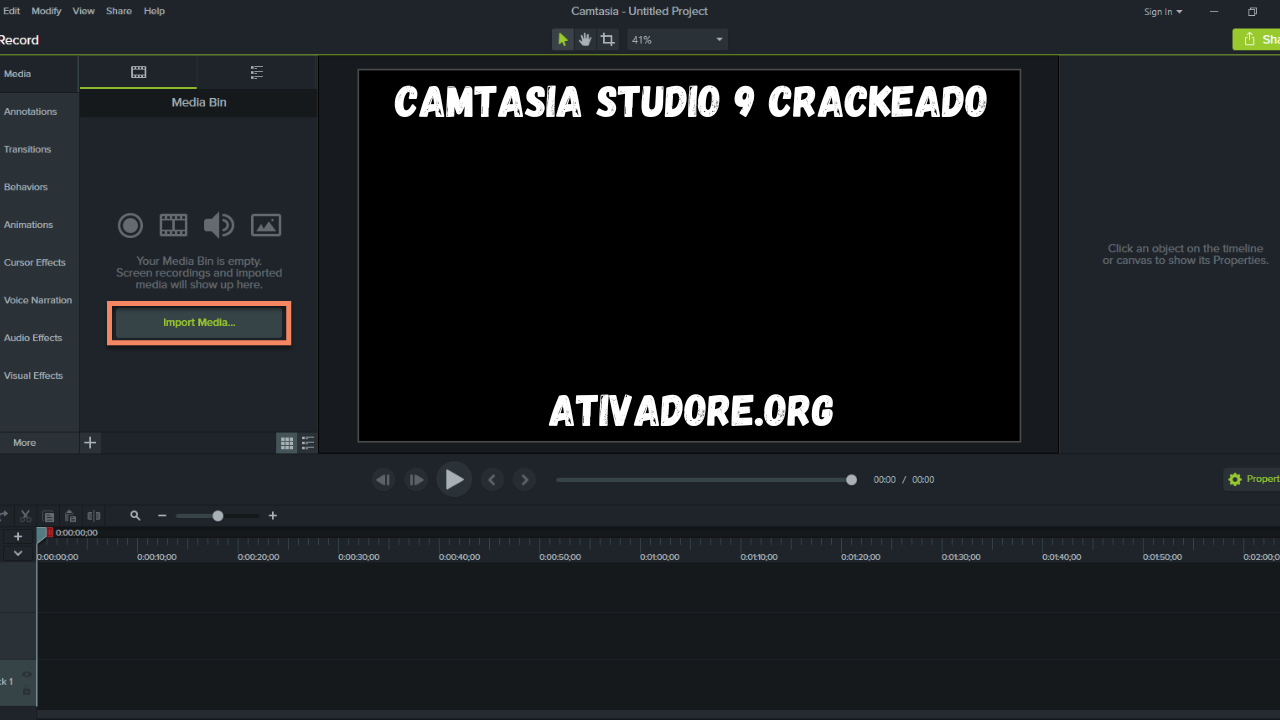The image size is (1280, 720).
Task: Click the screen recording circle icon
Action: point(130,225)
